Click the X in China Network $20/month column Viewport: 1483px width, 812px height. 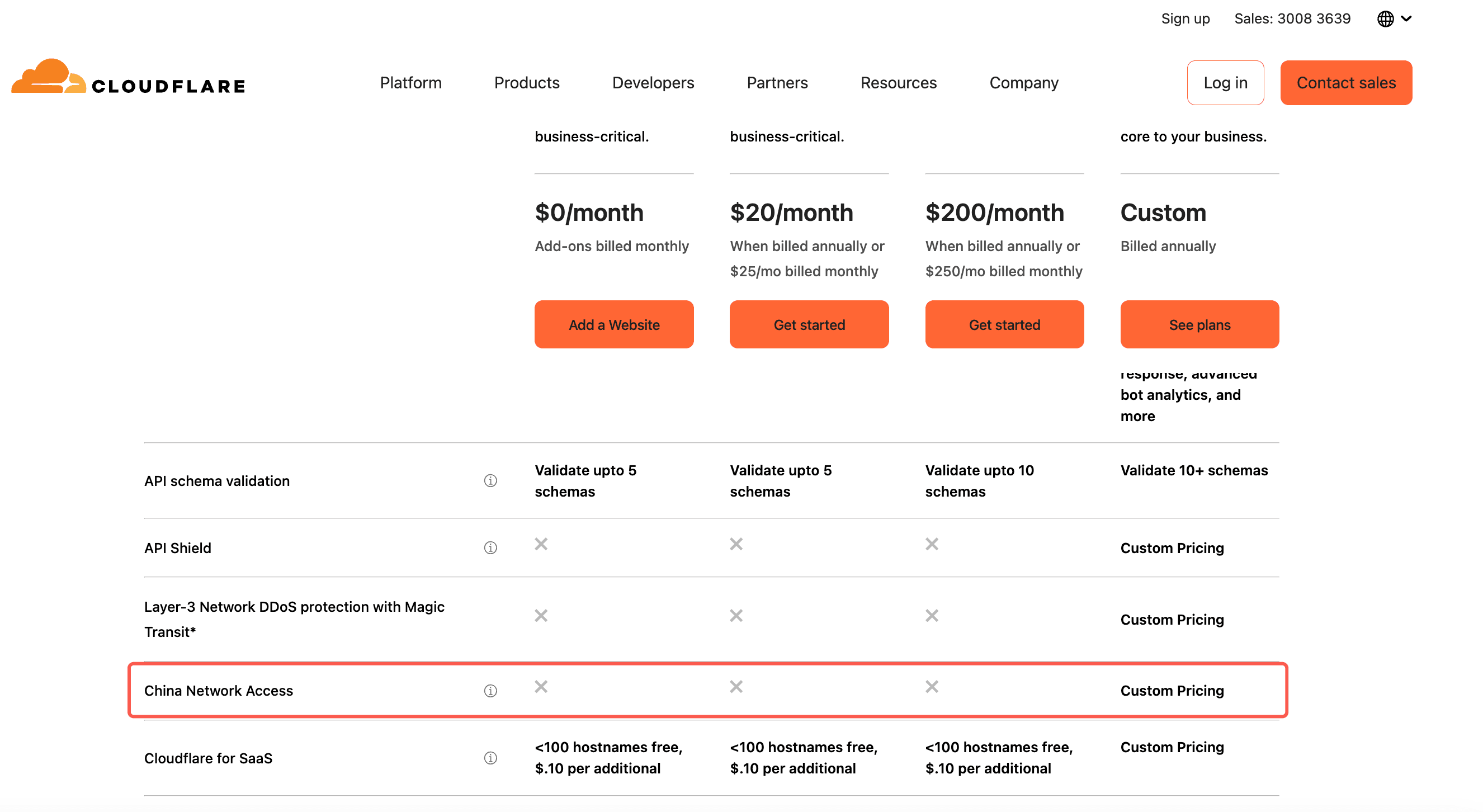(736, 687)
